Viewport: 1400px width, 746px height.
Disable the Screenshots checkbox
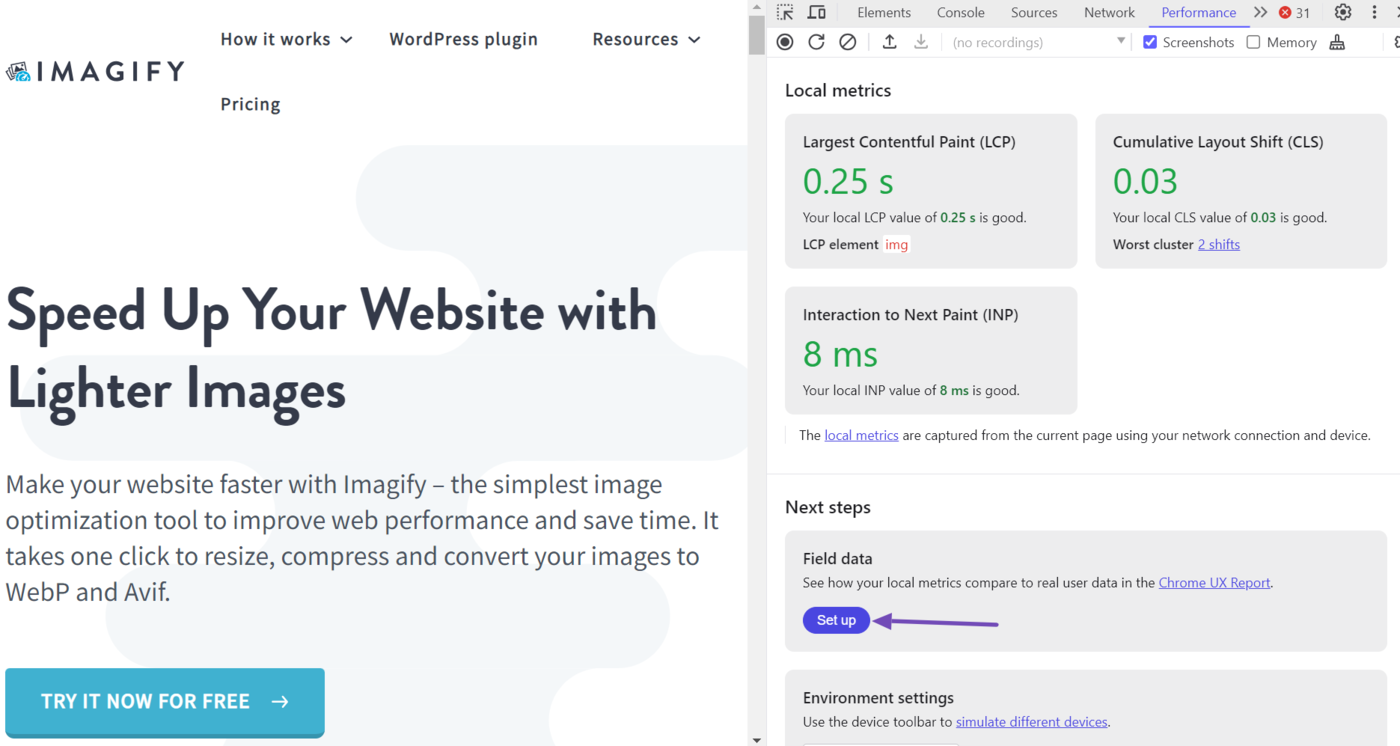(x=1150, y=42)
